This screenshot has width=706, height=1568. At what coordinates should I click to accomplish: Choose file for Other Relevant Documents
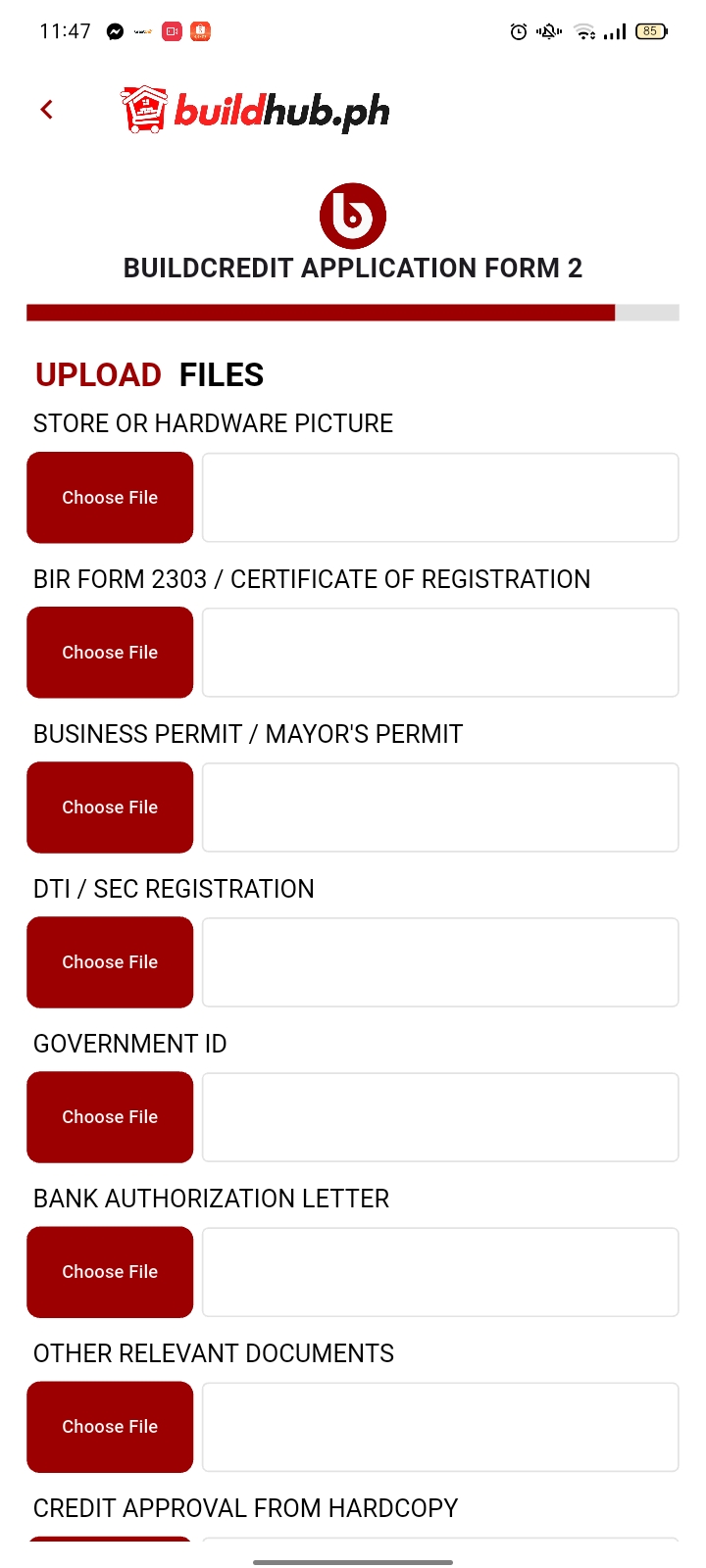tap(110, 1427)
